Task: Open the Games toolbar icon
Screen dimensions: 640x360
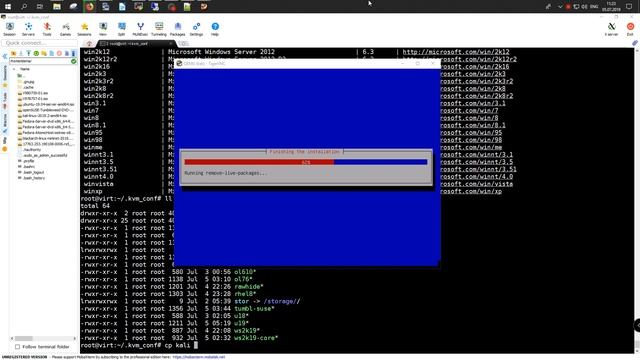Action: click(66, 29)
